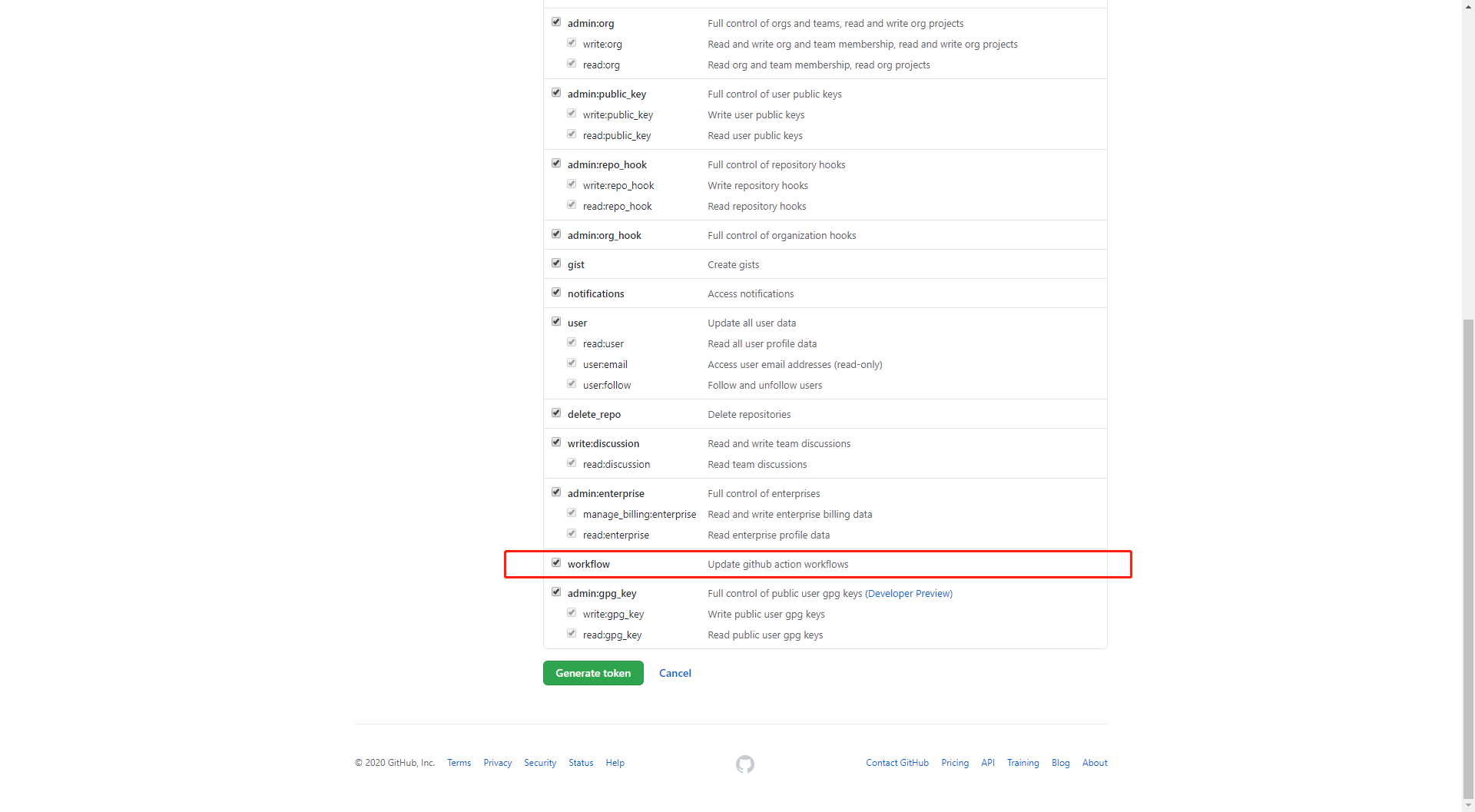Open the Terms footer link
This screenshot has height=812, width=1475.
coord(459,763)
